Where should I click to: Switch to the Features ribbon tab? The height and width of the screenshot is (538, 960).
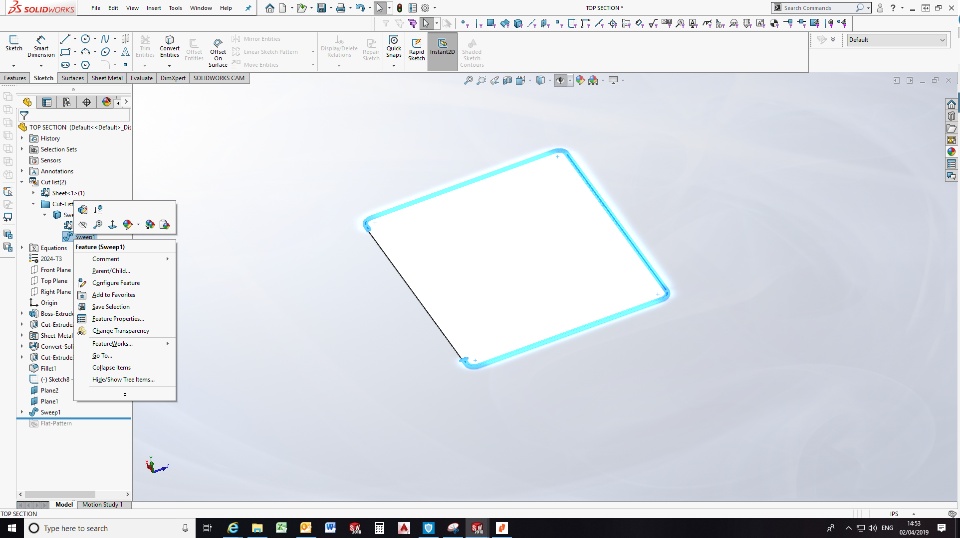click(x=15, y=78)
